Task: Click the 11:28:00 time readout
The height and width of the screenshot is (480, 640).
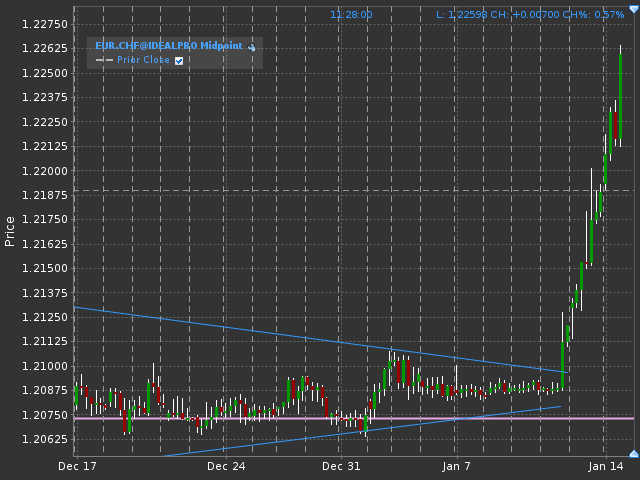Action: (x=351, y=15)
